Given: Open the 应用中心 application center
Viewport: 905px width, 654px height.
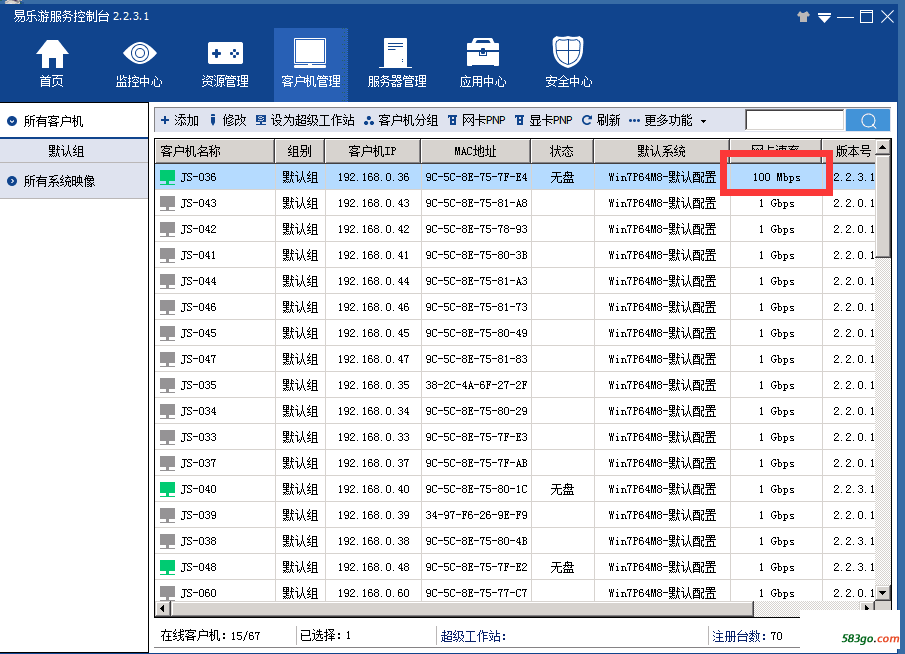Looking at the screenshot, I should (483, 63).
